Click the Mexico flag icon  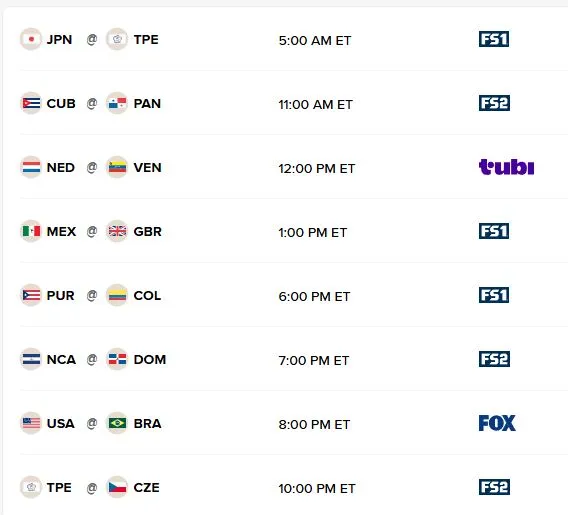click(31, 231)
